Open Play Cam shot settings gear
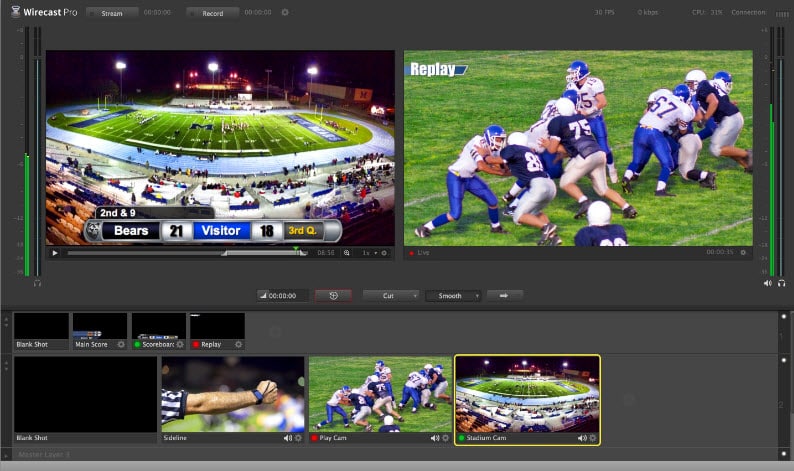This screenshot has width=794, height=471. point(446,438)
